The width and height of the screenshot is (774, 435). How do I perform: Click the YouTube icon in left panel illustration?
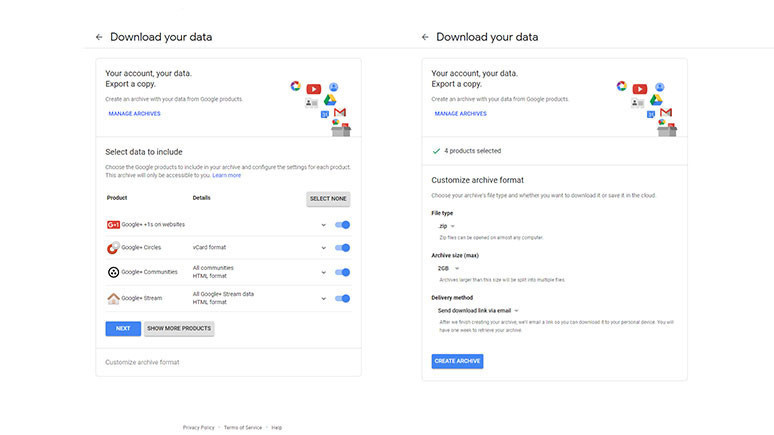(x=313, y=89)
